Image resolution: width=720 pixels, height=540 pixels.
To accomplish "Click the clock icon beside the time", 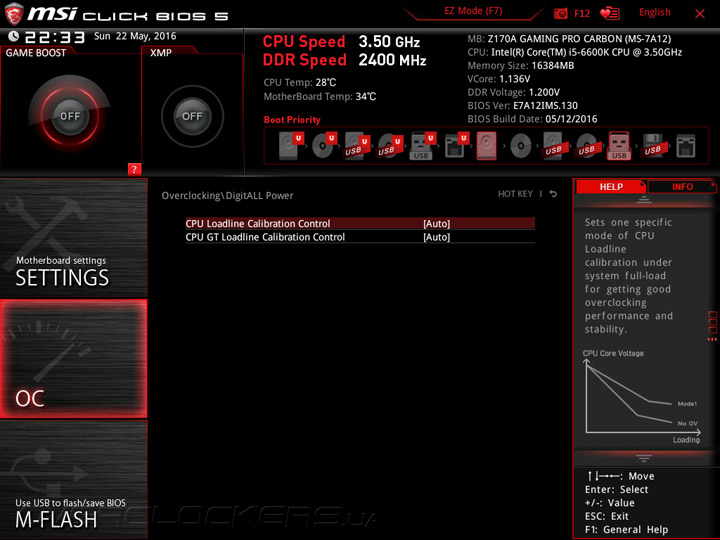I will [13, 36].
